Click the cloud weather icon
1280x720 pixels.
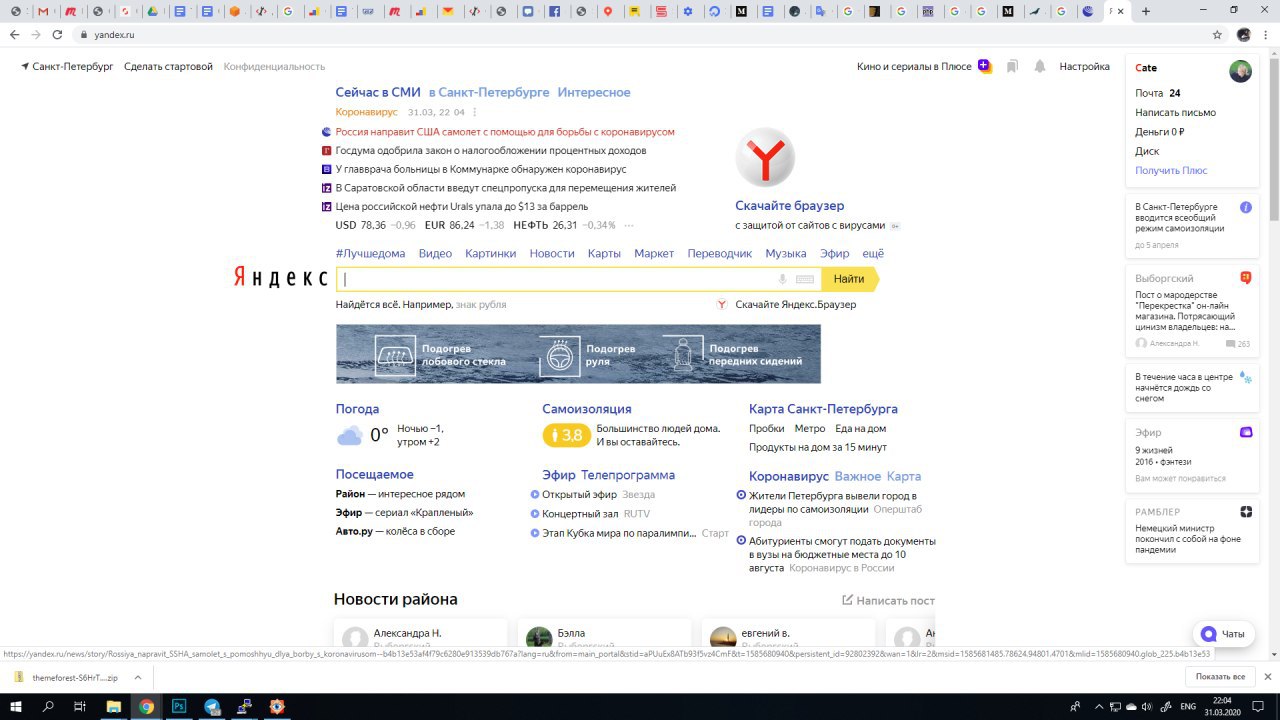coord(349,435)
